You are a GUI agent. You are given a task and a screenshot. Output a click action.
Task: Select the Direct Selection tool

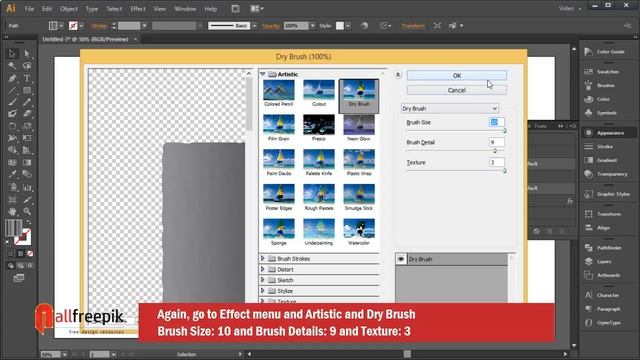(x=27, y=54)
